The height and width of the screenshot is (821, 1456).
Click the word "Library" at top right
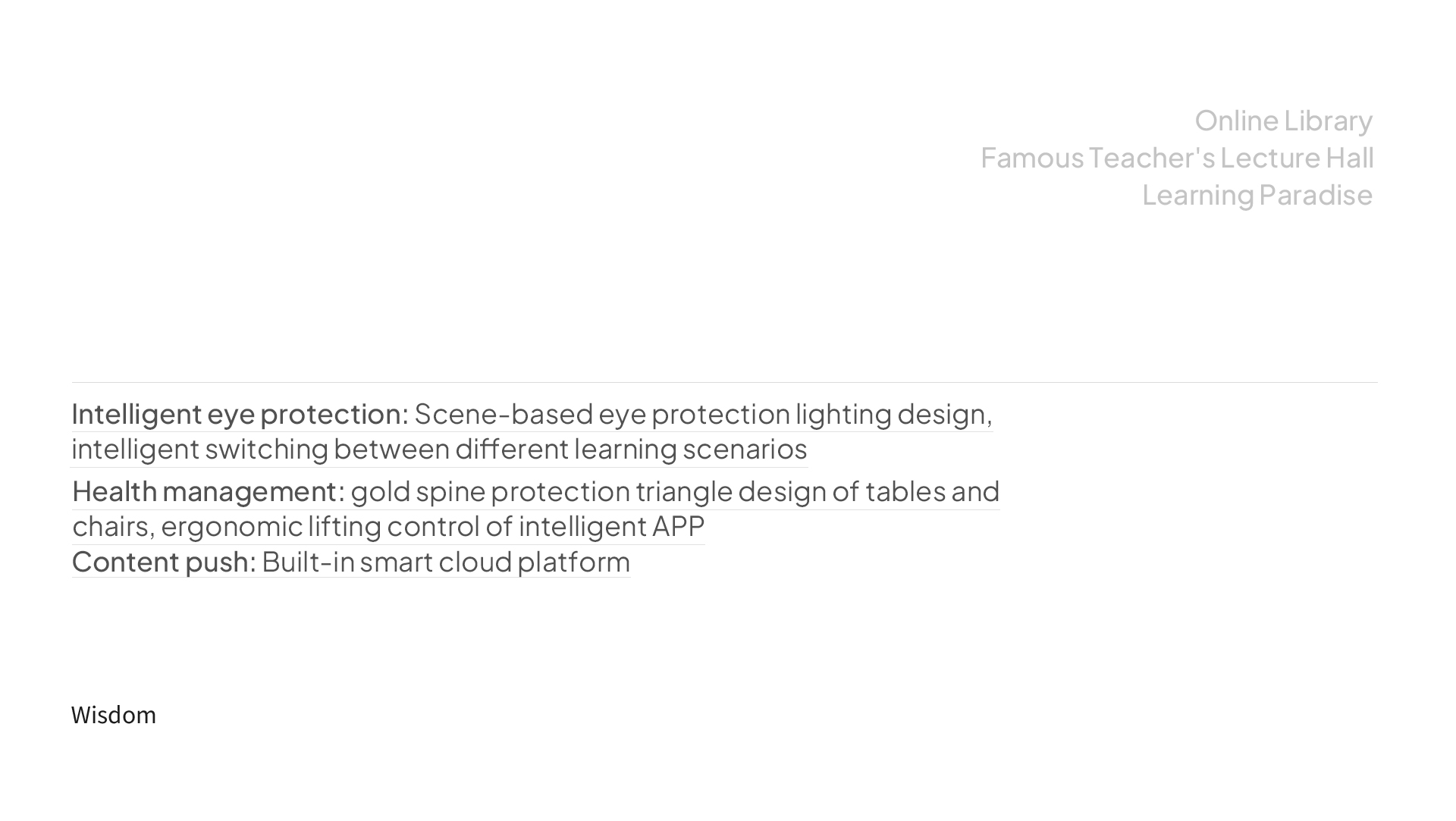tap(1328, 121)
